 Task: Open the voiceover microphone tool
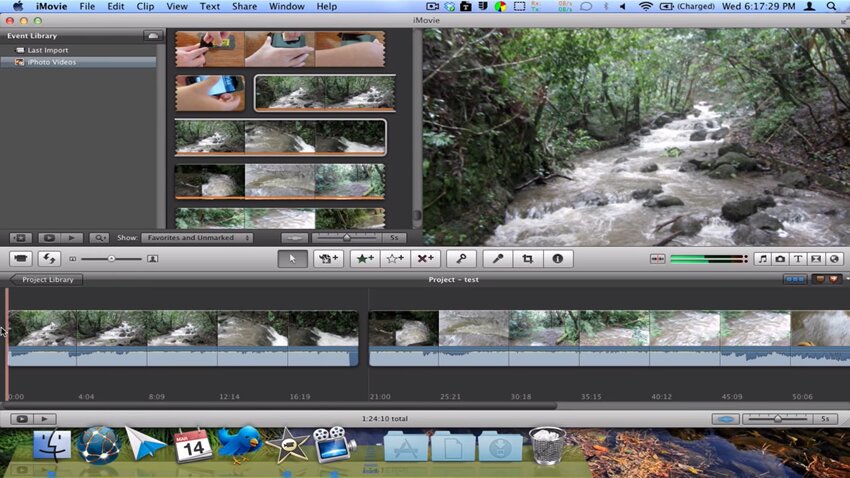(x=498, y=259)
